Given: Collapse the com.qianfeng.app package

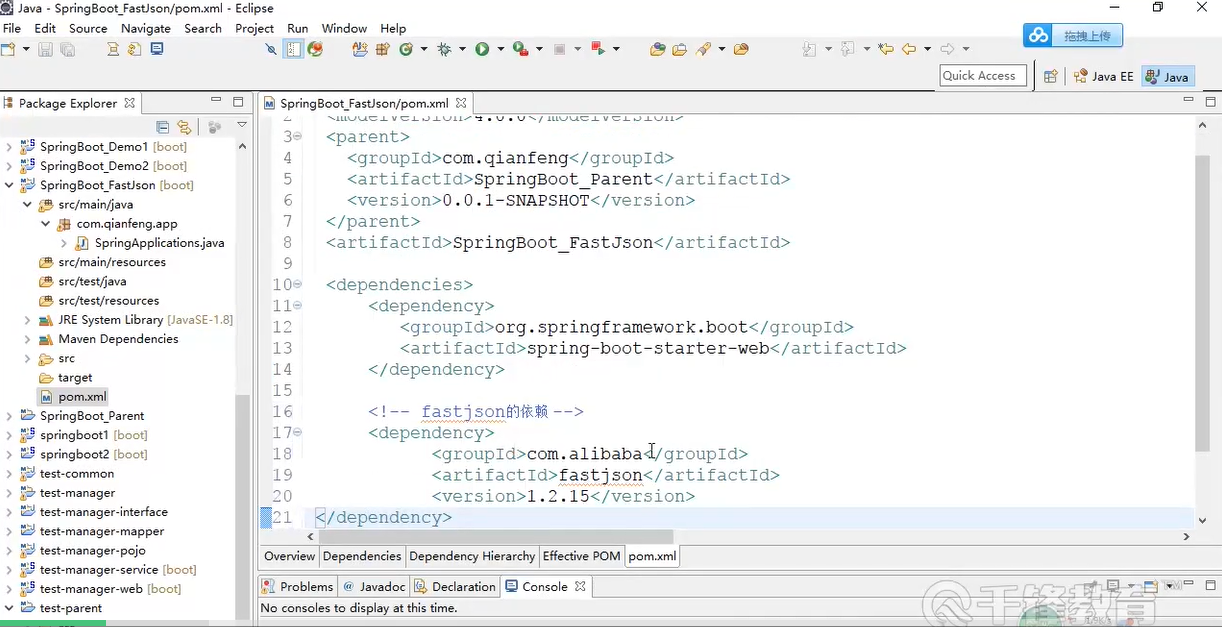Looking at the screenshot, I should click(x=46, y=223).
